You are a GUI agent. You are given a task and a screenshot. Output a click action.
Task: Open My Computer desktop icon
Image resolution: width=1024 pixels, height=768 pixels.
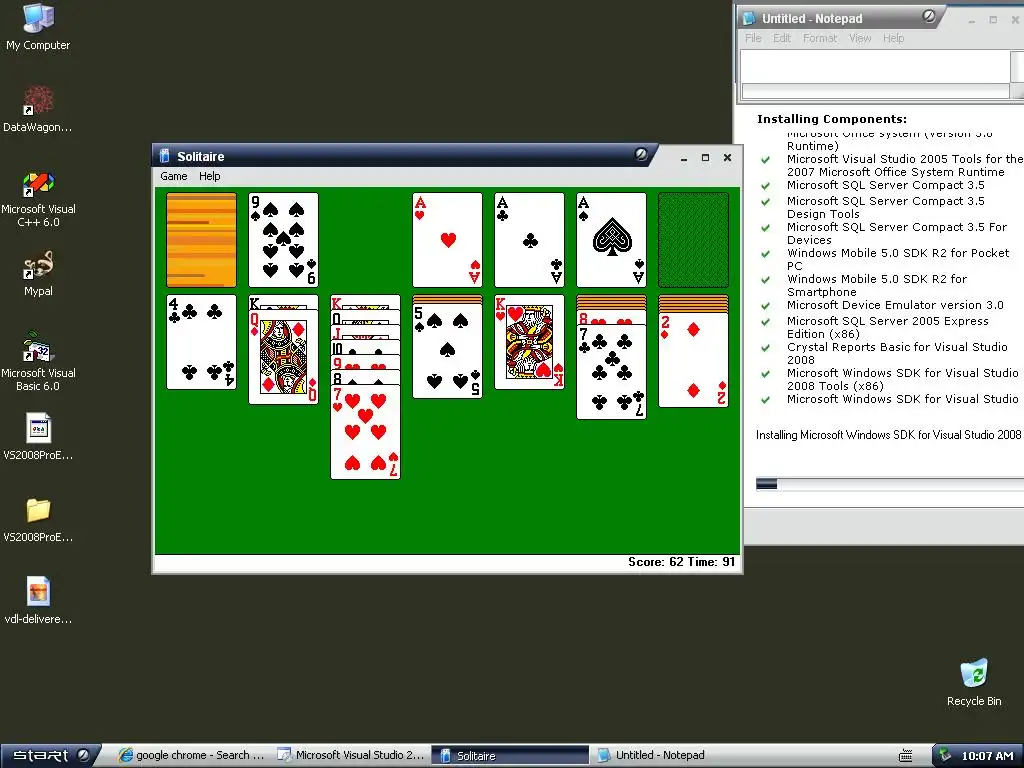coord(38,27)
